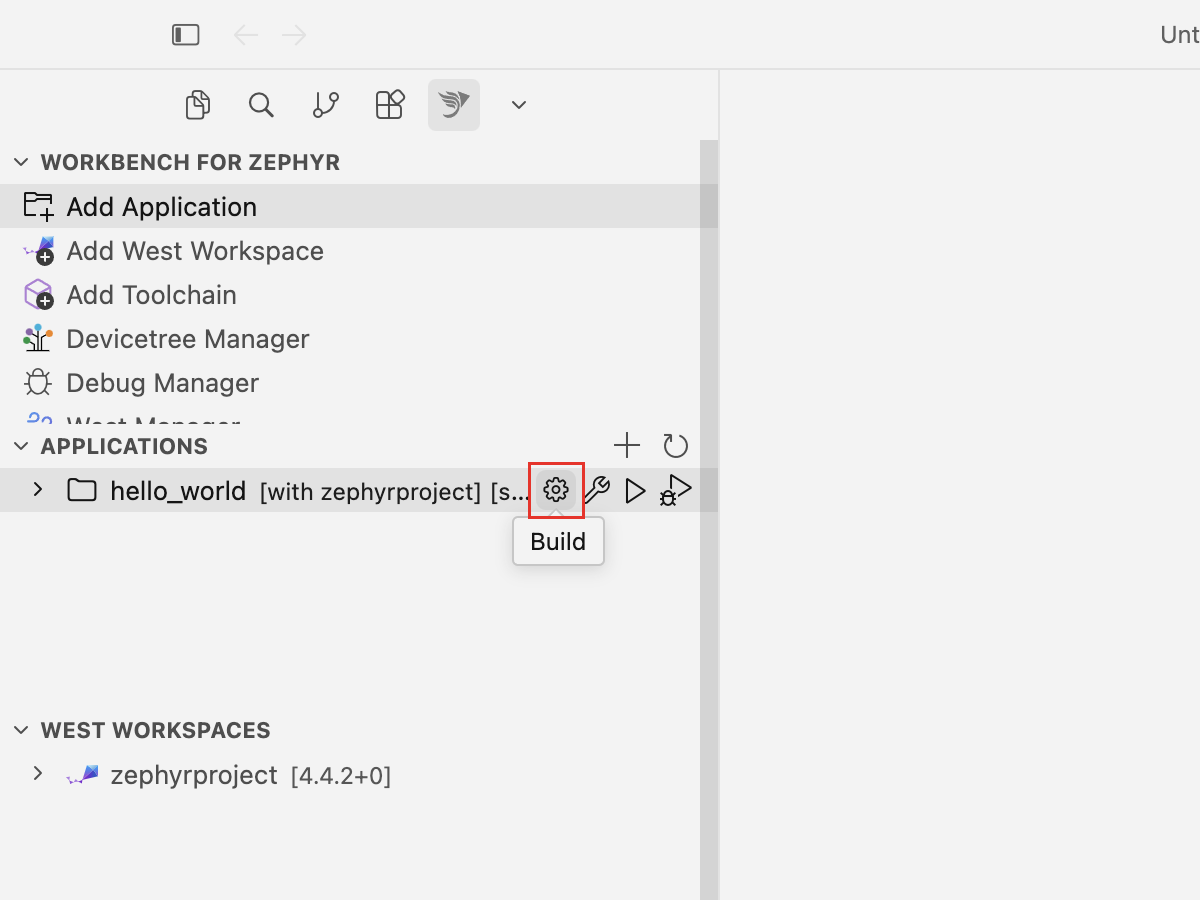This screenshot has width=1200, height=900.
Task: Debug hello_world with the bug-play icon
Action: pyautogui.click(x=676, y=490)
